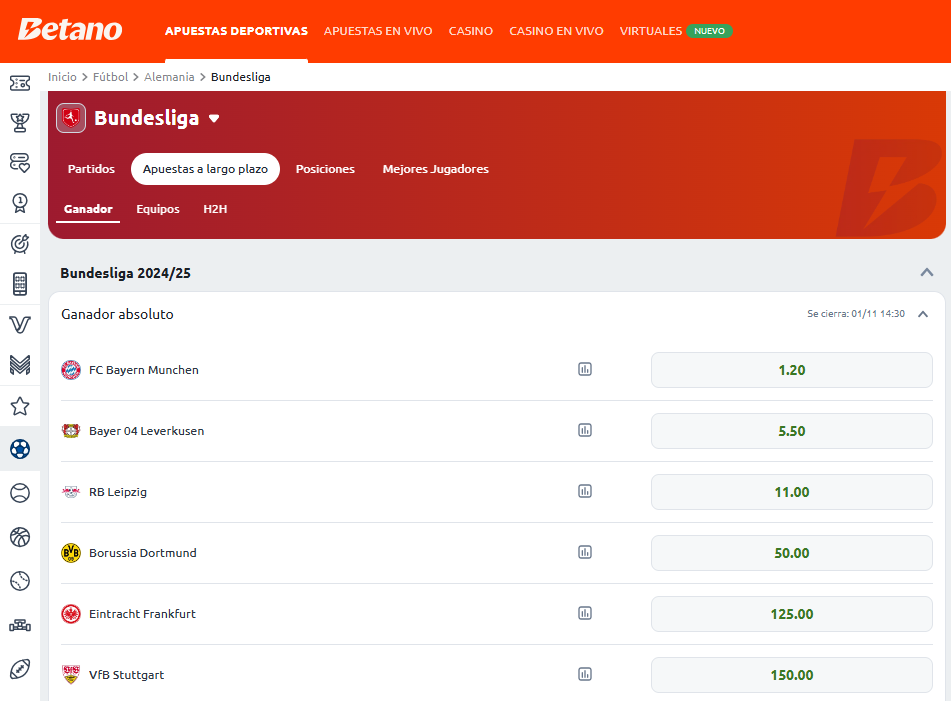The image size is (951, 701).
Task: Select Apuestas a largo plazo tab
Action: point(205,169)
